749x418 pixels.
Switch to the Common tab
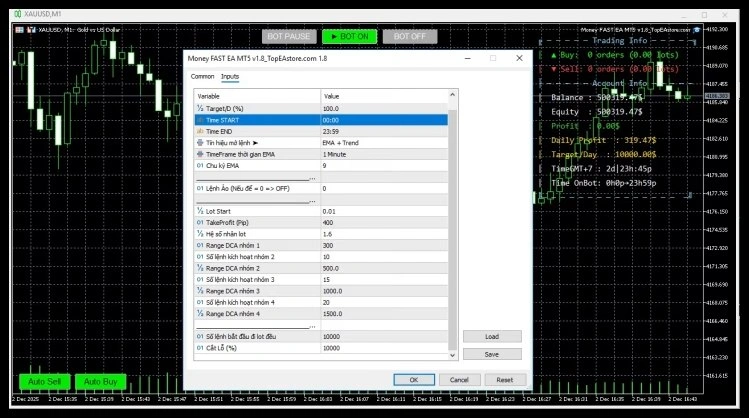click(x=202, y=76)
